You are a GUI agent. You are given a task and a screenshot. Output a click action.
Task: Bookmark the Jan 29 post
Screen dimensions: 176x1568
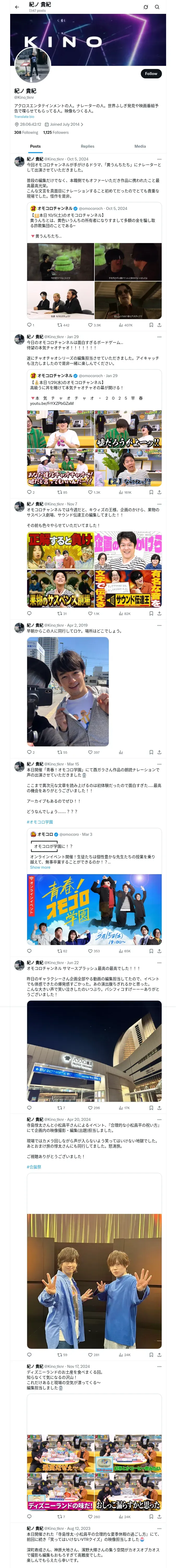151,492
